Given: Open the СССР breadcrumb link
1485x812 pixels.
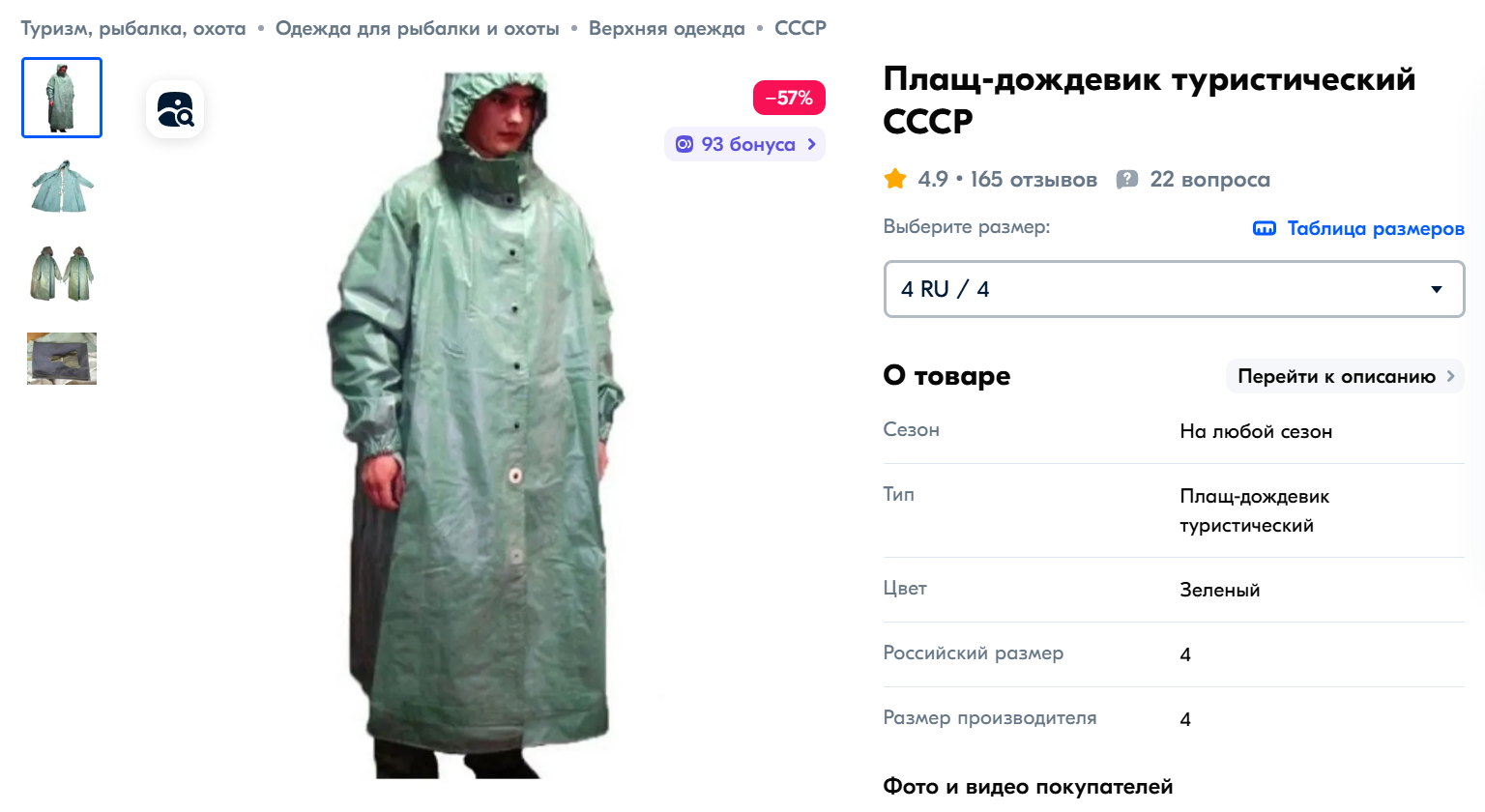Looking at the screenshot, I should (x=801, y=29).
